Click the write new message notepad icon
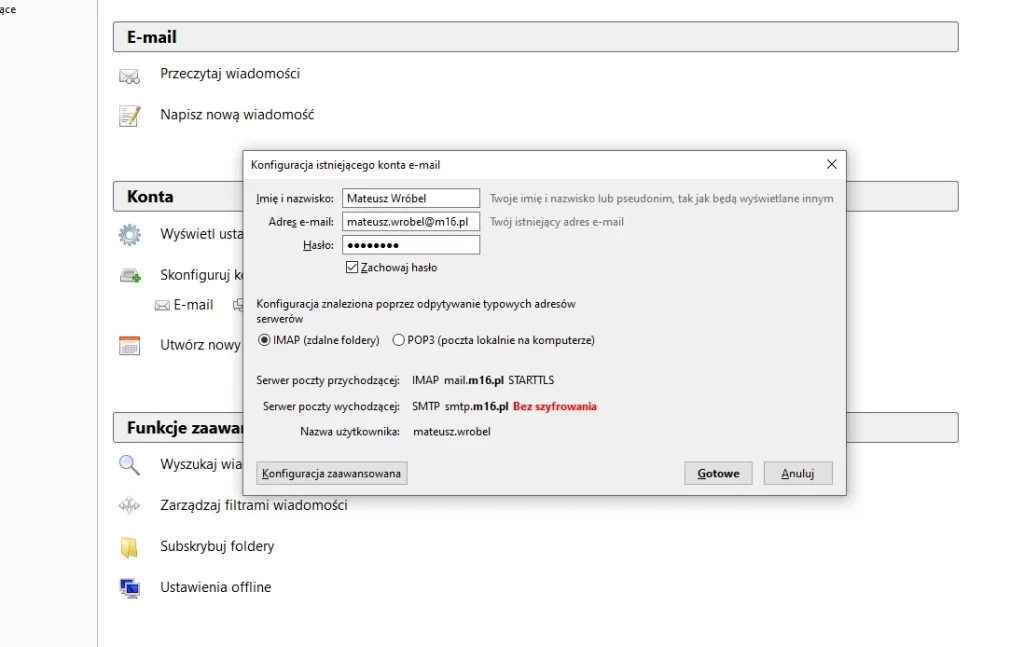Image resolution: width=1024 pixels, height=647 pixels. pos(129,116)
